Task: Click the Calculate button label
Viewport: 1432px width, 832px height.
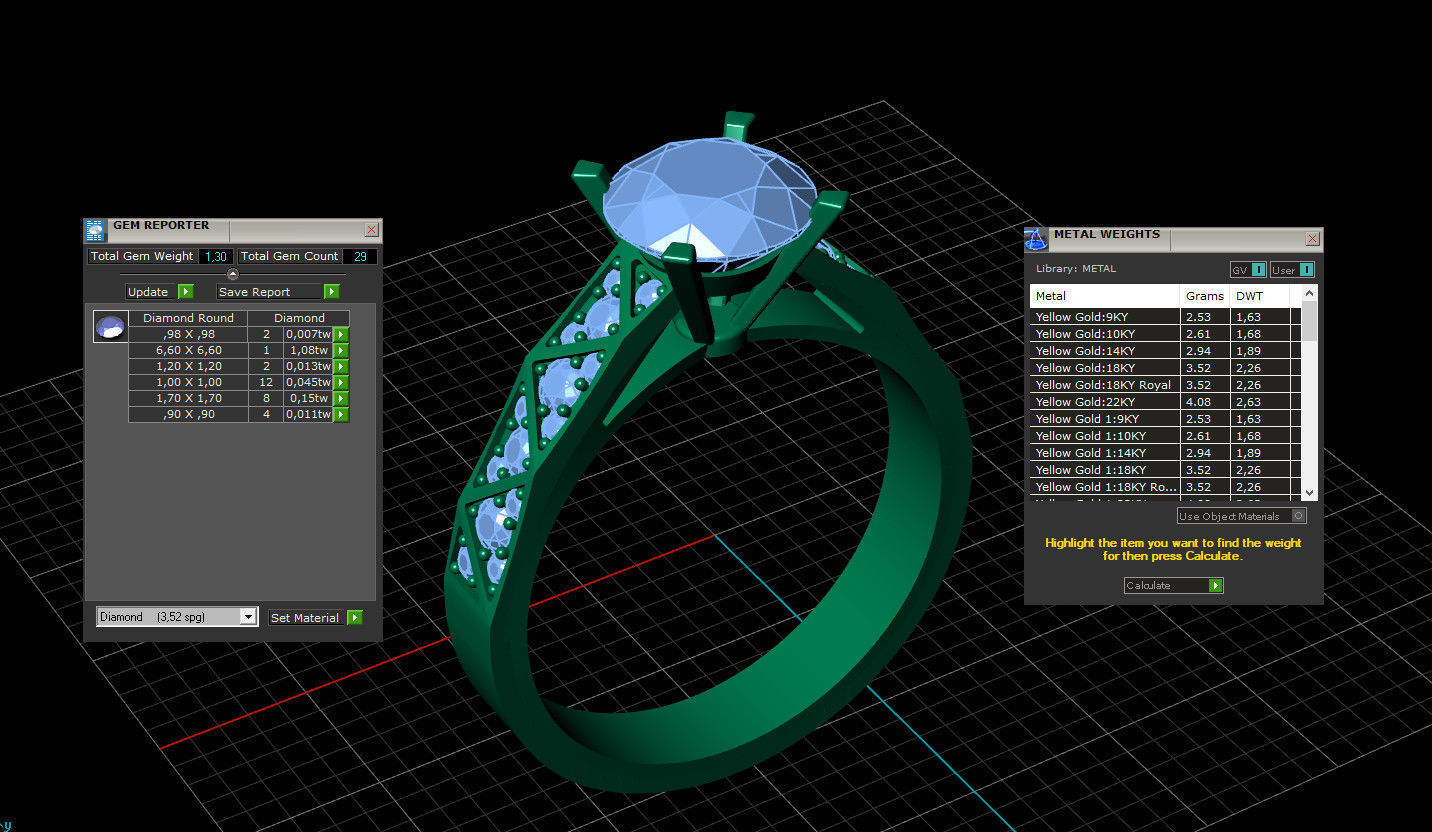Action: (x=1148, y=585)
